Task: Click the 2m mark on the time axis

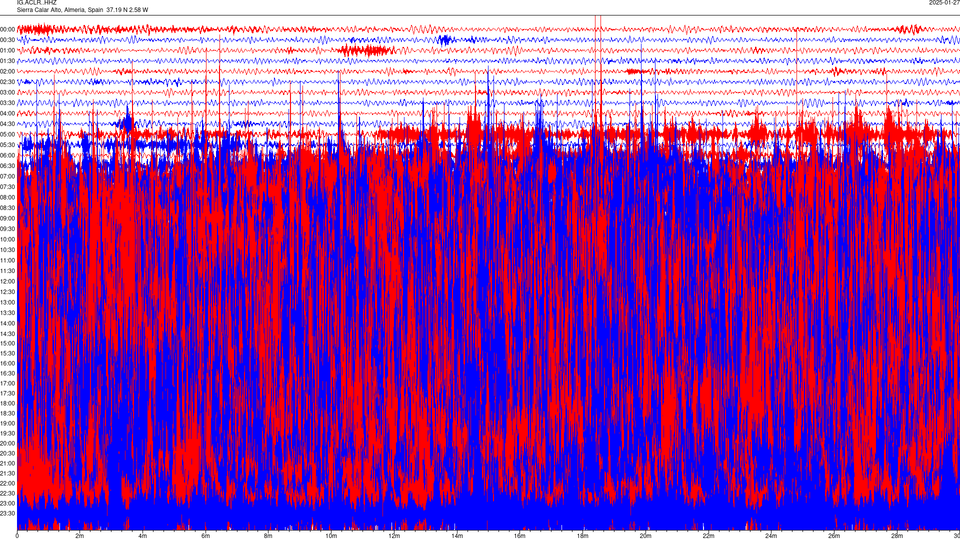Action: pos(80,536)
